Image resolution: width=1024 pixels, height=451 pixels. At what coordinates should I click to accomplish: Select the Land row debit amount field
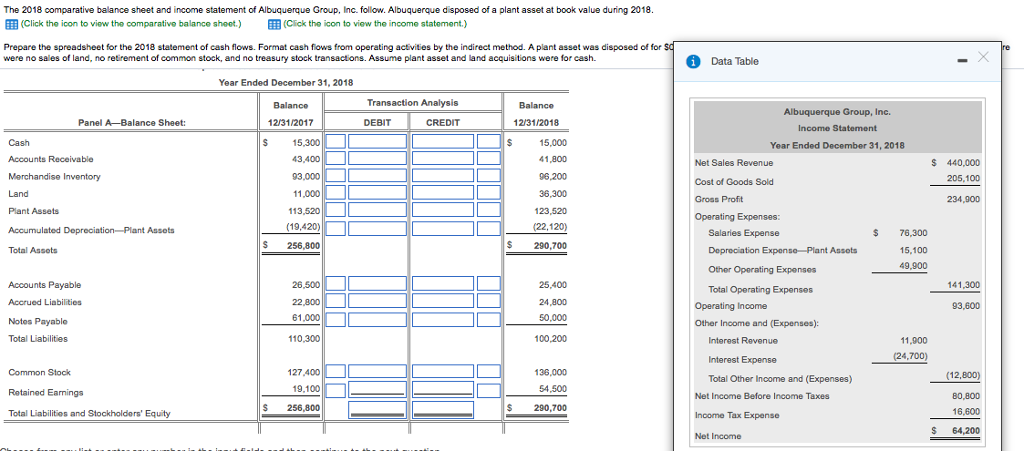[x=378, y=192]
